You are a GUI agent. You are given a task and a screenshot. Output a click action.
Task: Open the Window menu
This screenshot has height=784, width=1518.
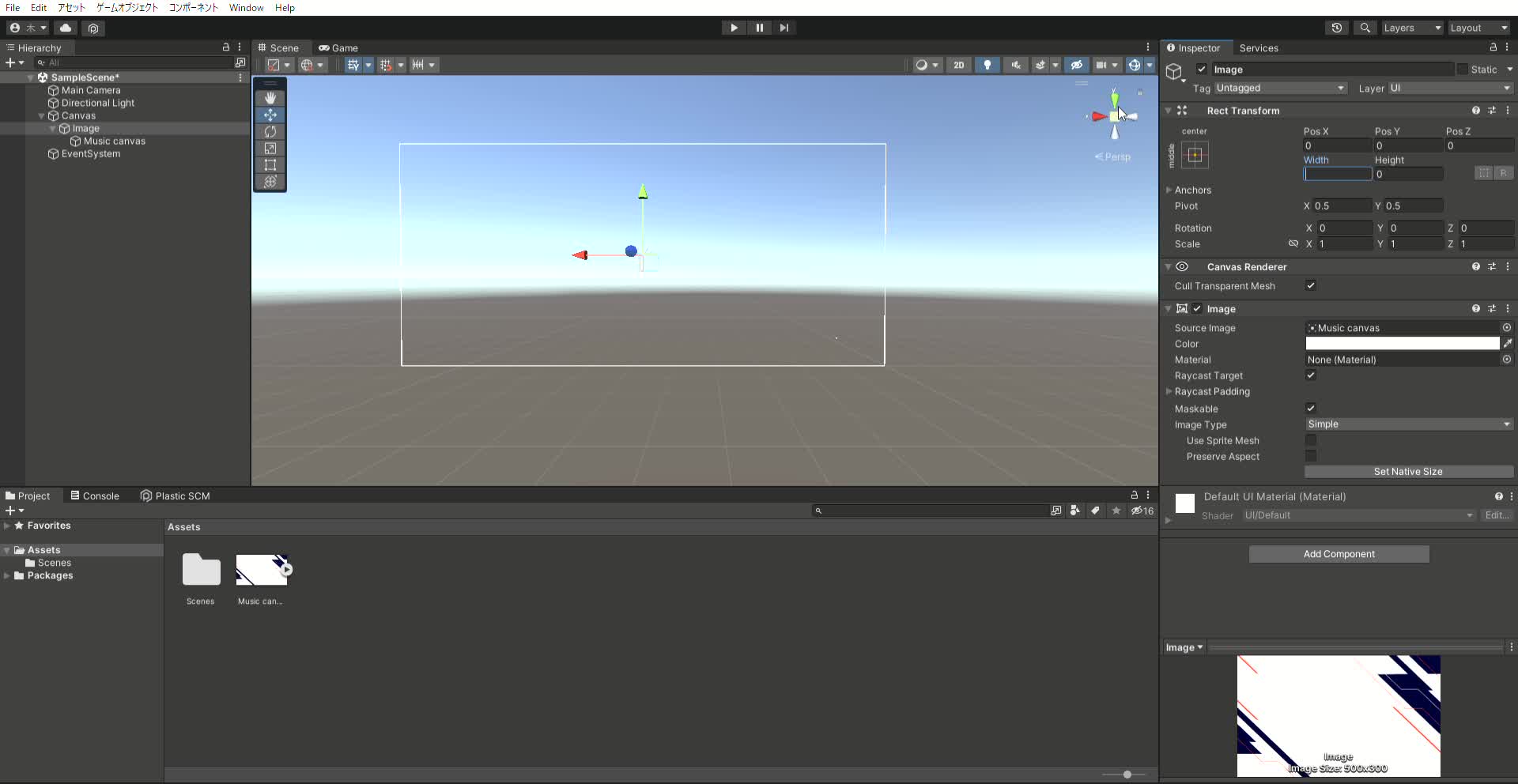coord(246,8)
